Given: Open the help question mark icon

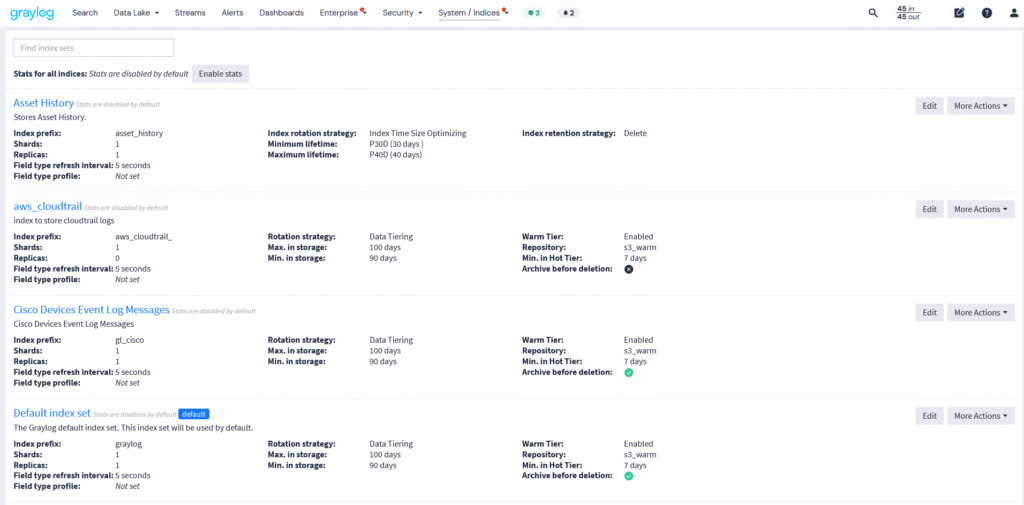Looking at the screenshot, I should point(987,12).
